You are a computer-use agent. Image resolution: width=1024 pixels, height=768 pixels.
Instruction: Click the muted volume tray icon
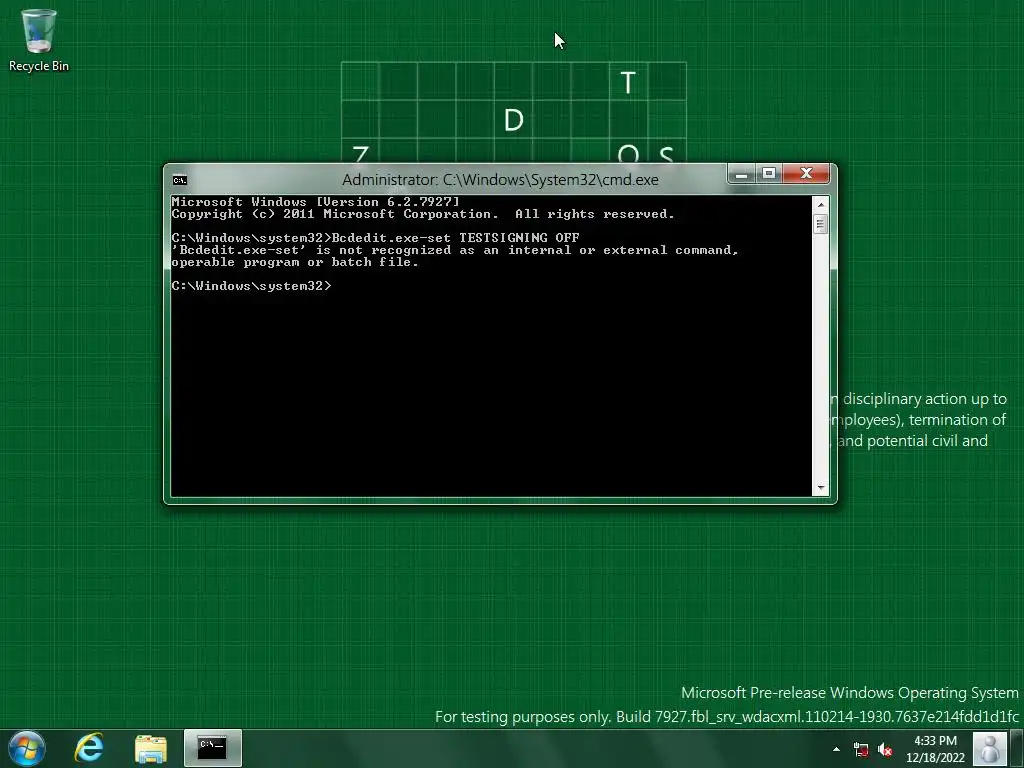(885, 750)
